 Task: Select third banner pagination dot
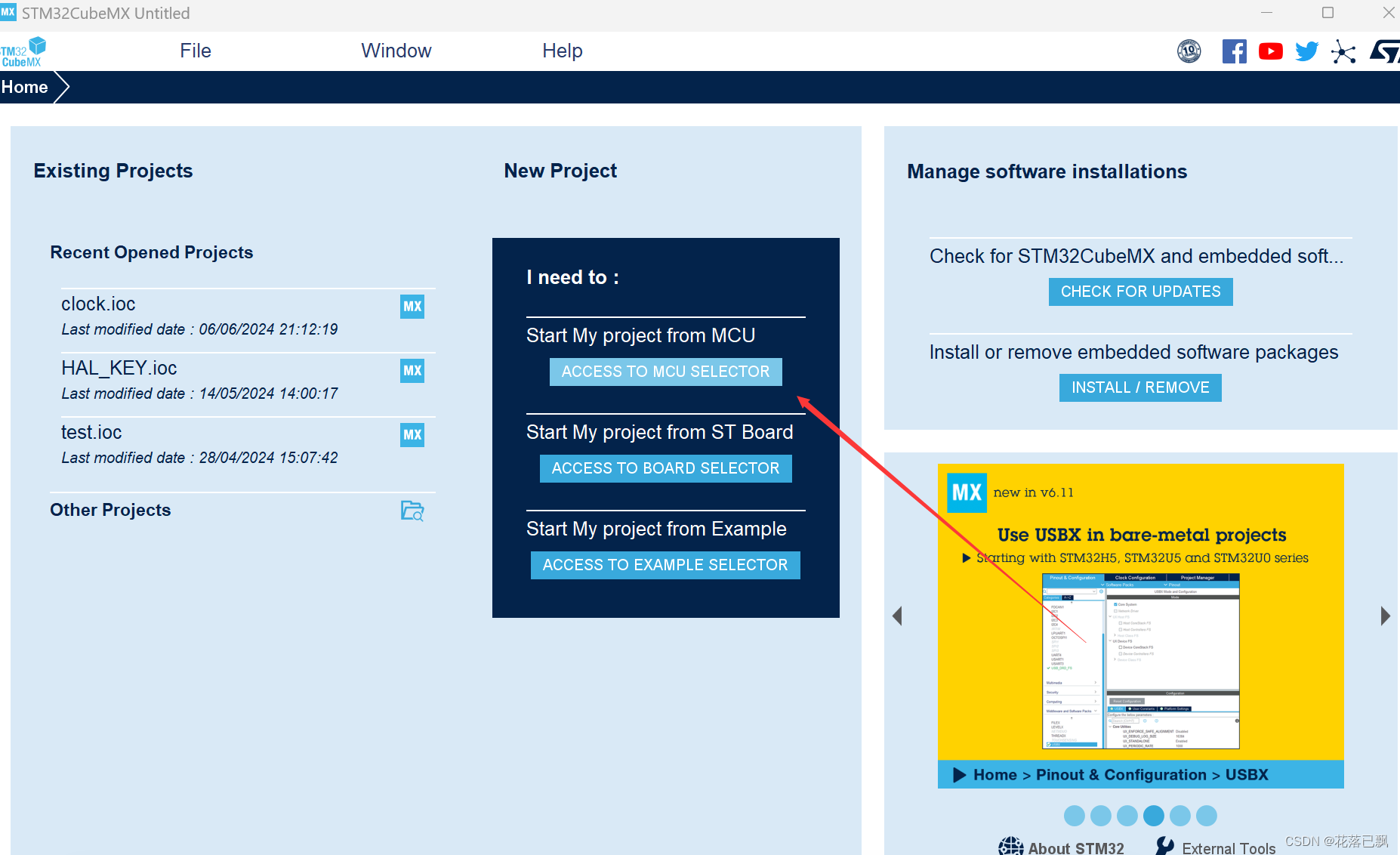[1127, 816]
